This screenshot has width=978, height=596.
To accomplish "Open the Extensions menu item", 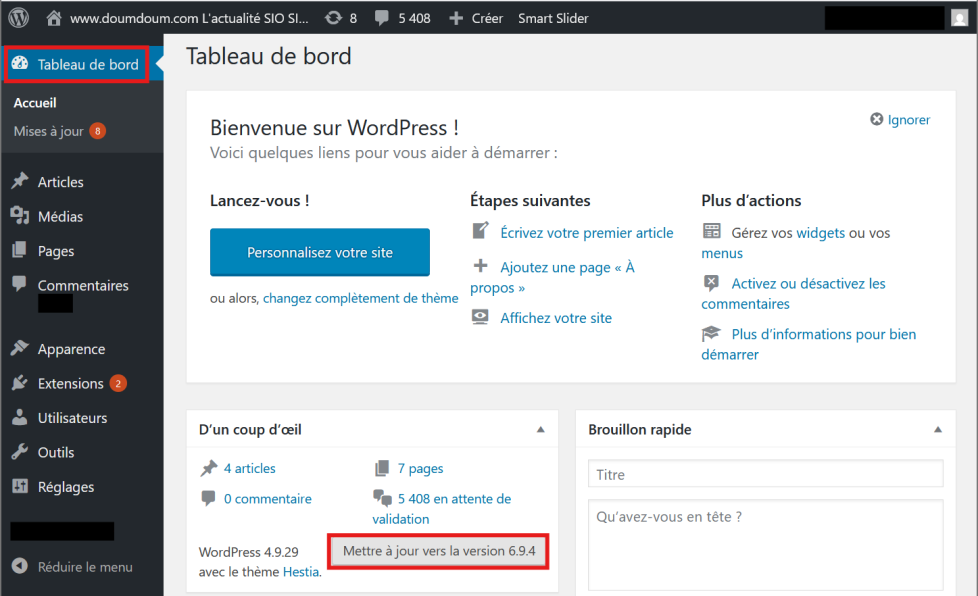I will [x=70, y=384].
